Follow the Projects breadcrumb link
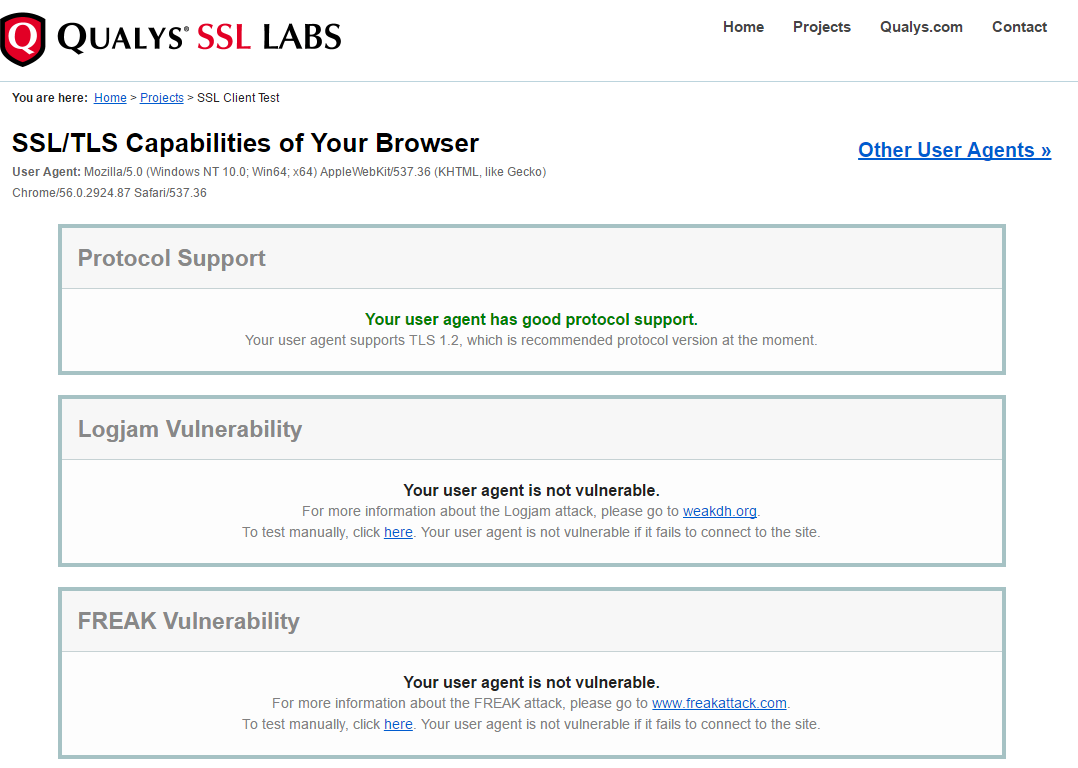 pos(162,98)
